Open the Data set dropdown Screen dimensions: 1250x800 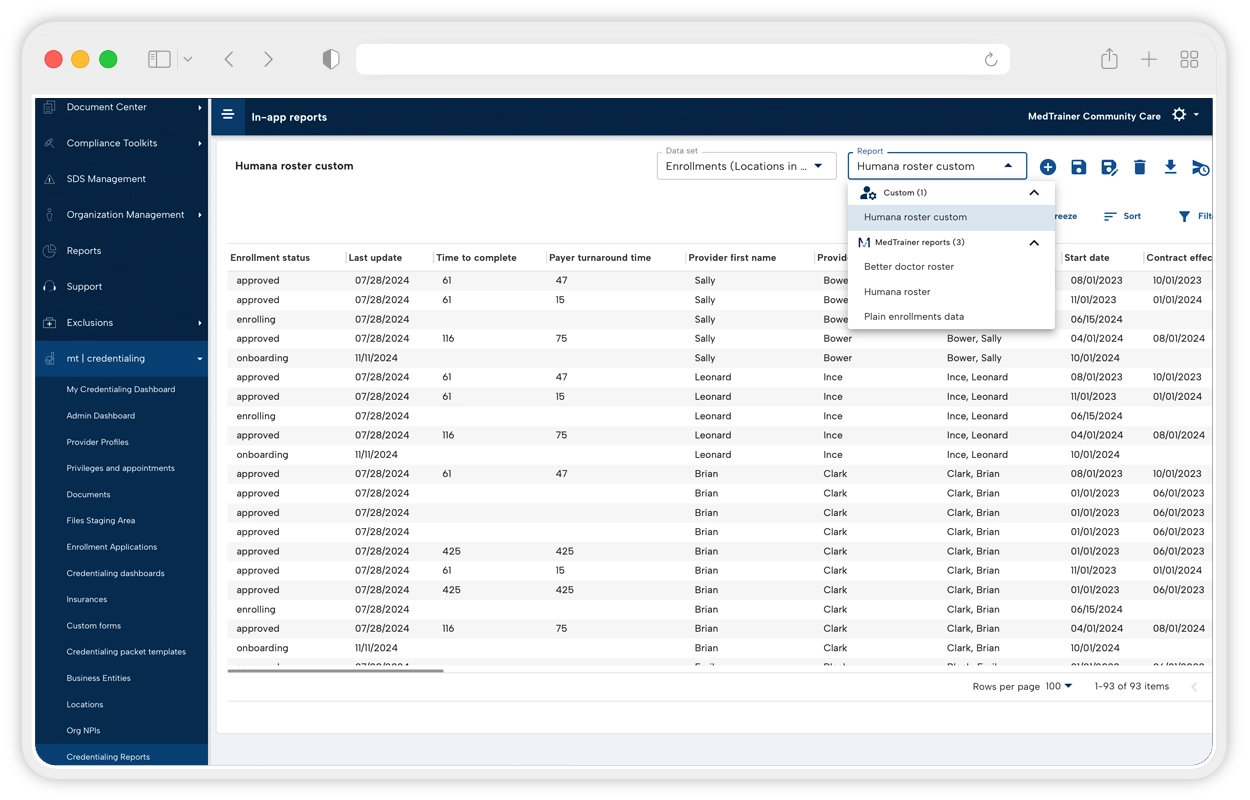746,166
